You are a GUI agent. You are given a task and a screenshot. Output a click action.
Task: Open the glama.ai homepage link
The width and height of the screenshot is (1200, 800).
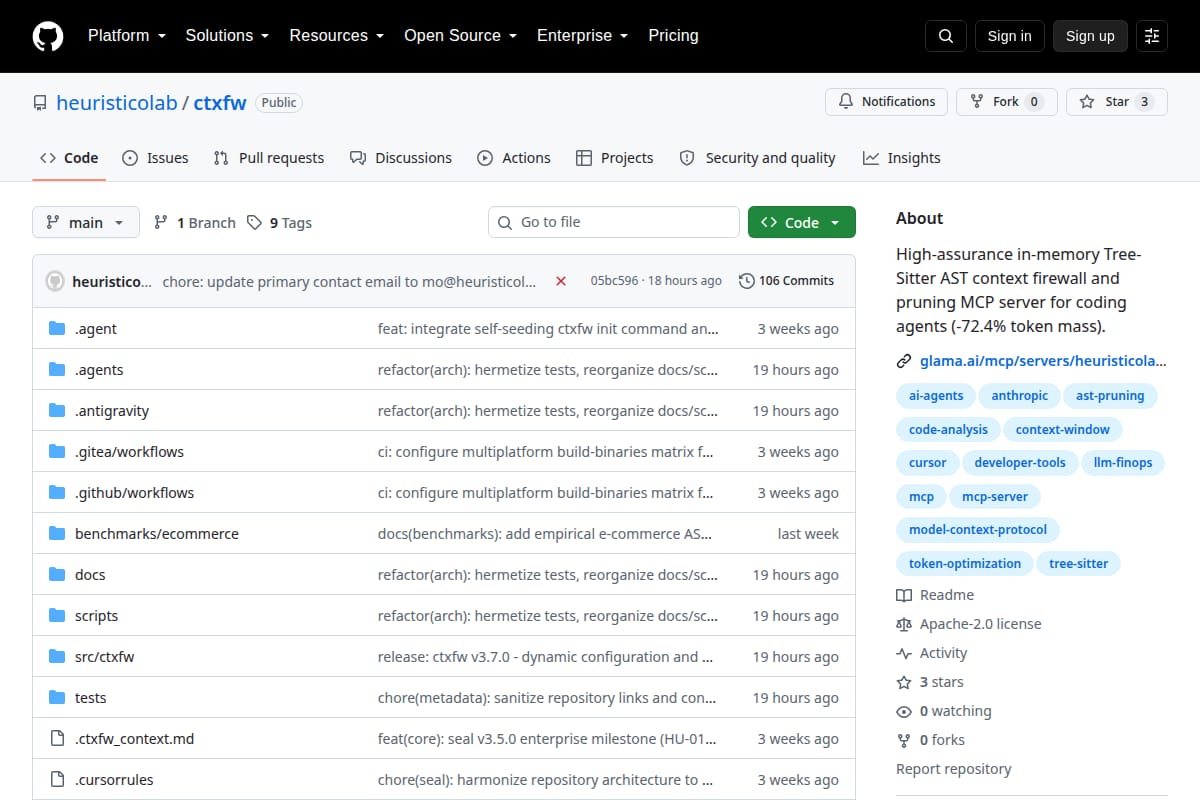(x=1043, y=361)
